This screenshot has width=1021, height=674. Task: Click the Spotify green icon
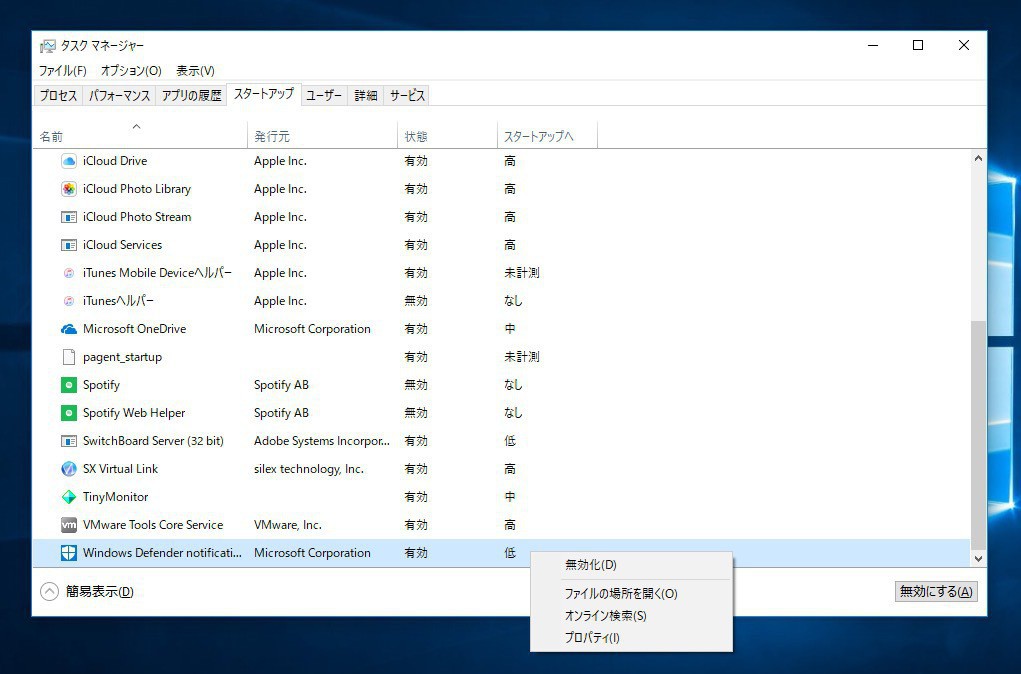click(69, 385)
